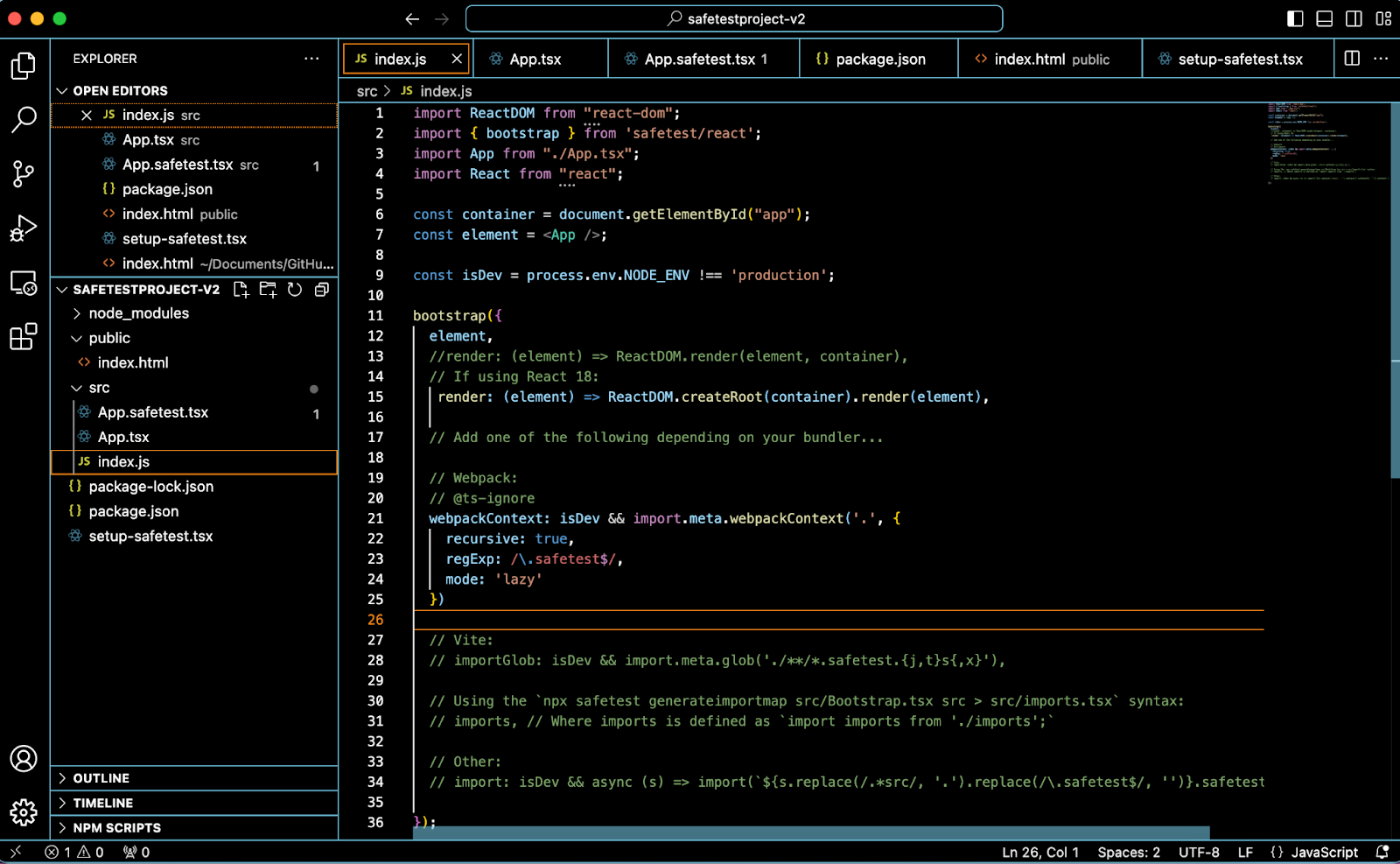
Task: Expand the node_modules folder
Action: (x=194, y=313)
